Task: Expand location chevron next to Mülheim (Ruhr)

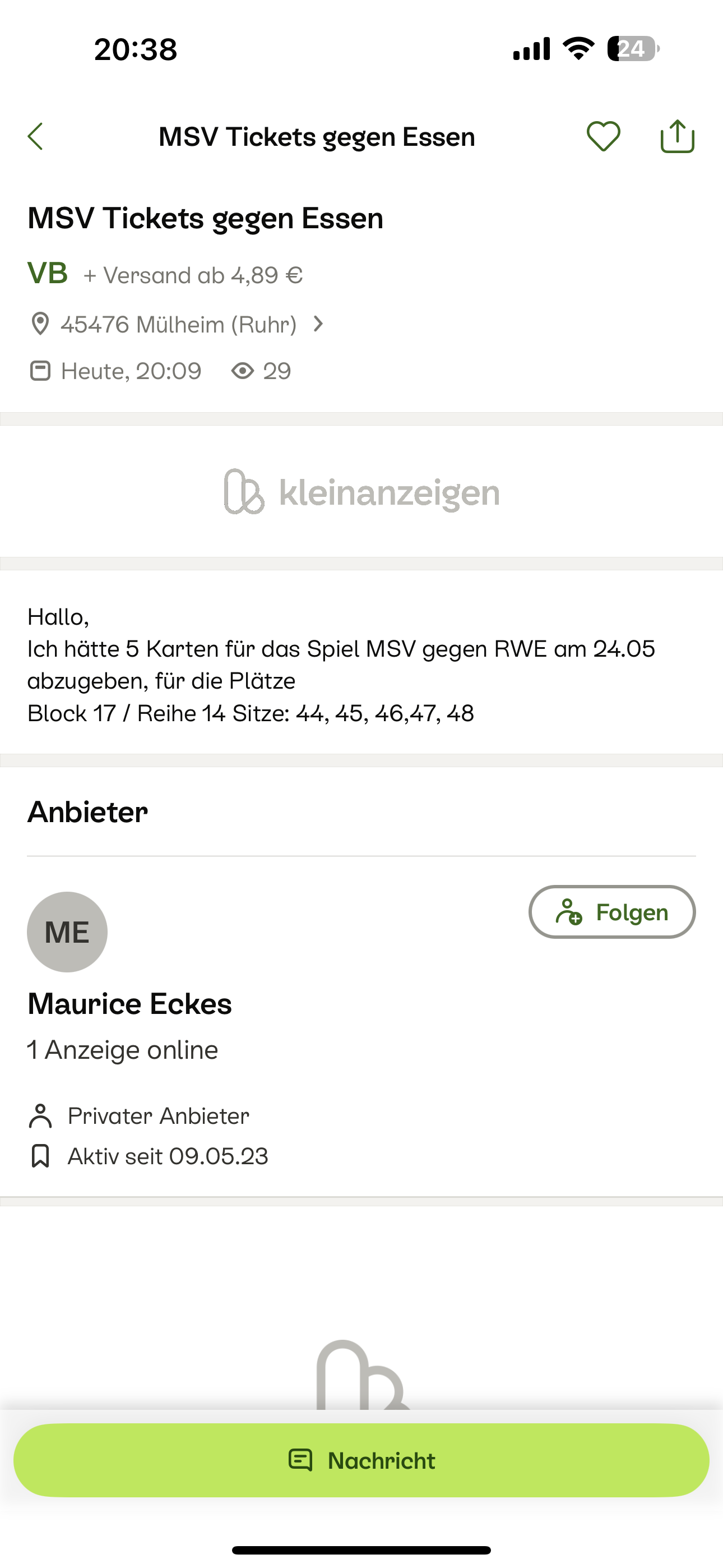Action: [318, 324]
